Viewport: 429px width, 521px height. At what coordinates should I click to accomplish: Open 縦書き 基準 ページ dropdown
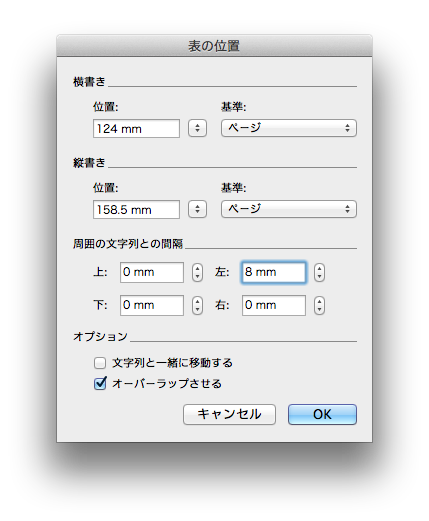(x=289, y=209)
